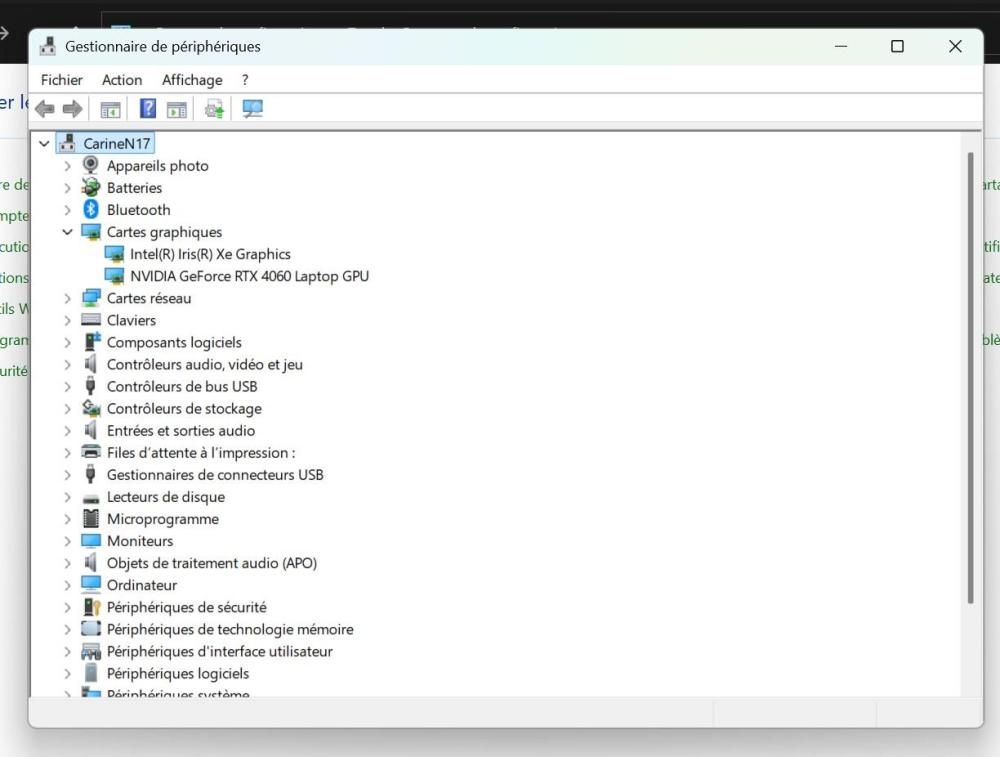Click the Cartes graphiques display icon

coord(91,232)
